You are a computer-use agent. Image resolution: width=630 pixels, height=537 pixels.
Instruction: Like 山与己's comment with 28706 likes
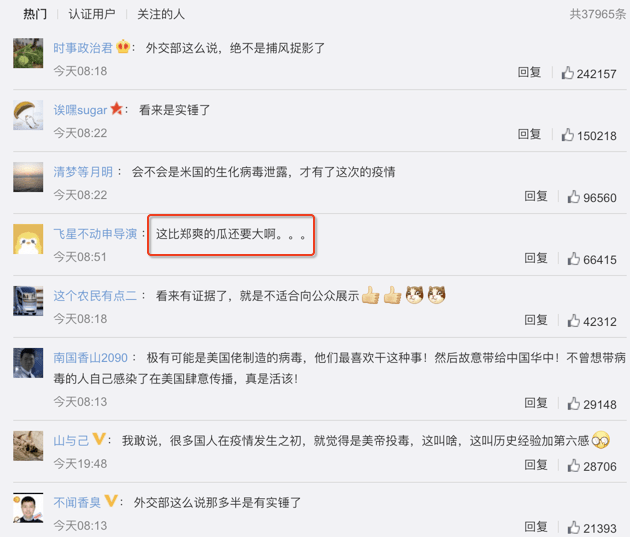coord(573,466)
